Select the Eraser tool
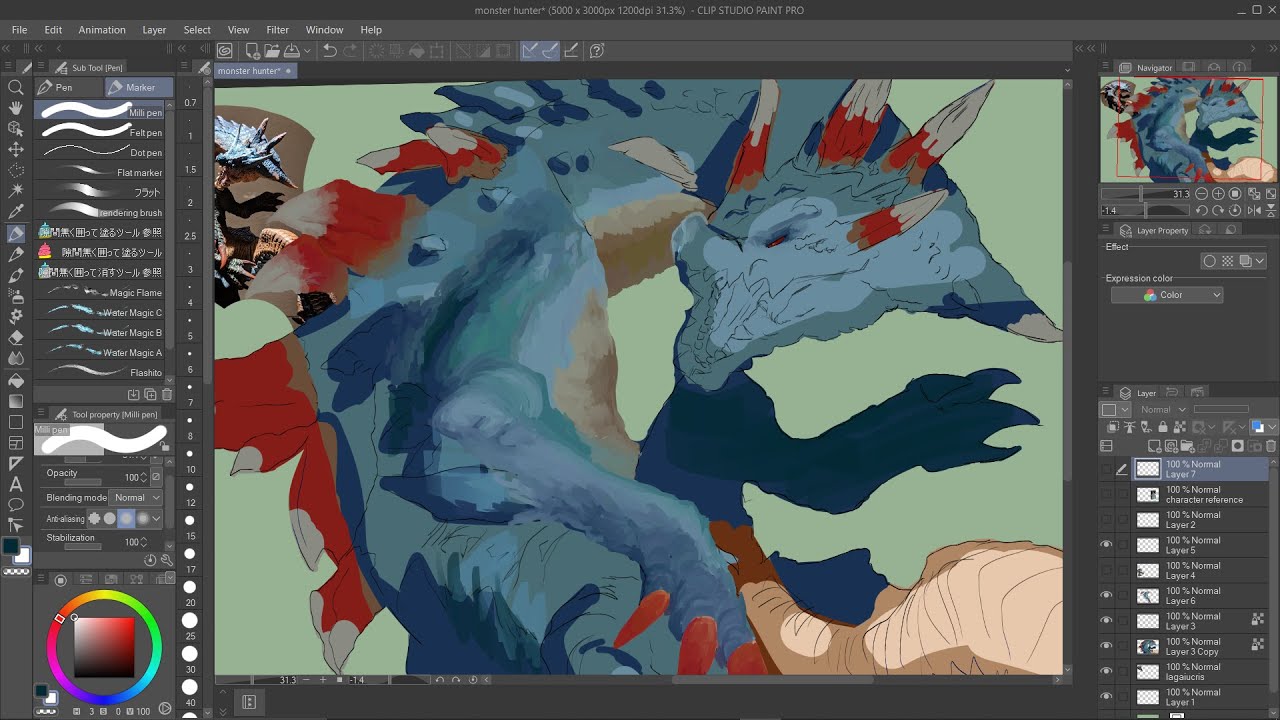Image resolution: width=1280 pixels, height=720 pixels. click(x=16, y=337)
